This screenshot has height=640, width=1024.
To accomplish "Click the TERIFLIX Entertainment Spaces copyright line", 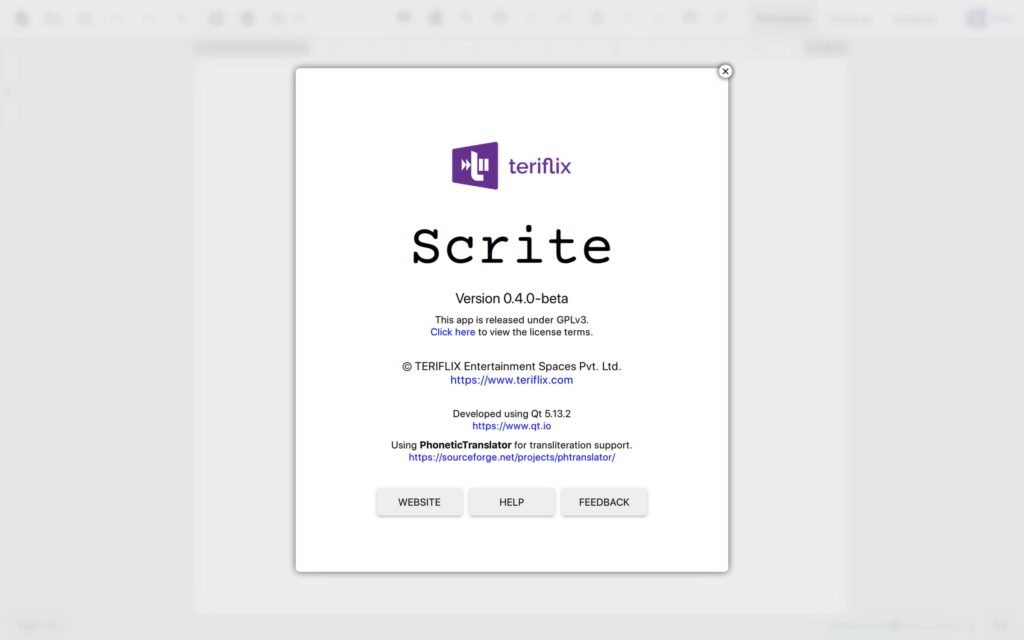I will click(511, 366).
